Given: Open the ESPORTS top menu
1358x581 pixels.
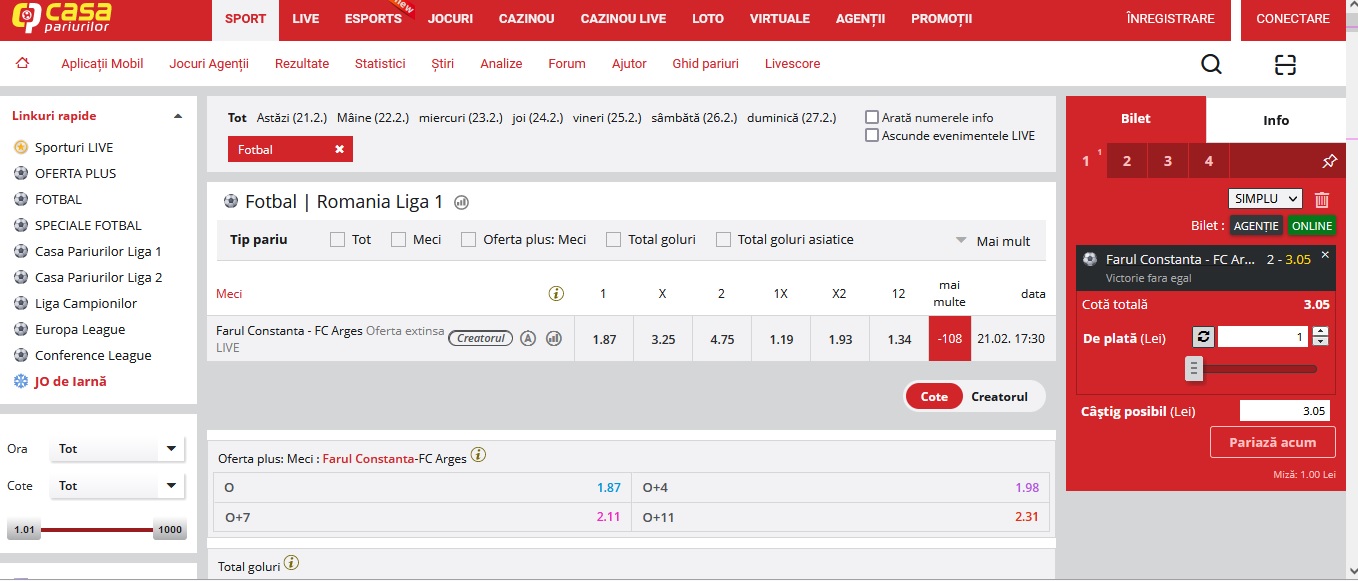Looking at the screenshot, I should (373, 19).
